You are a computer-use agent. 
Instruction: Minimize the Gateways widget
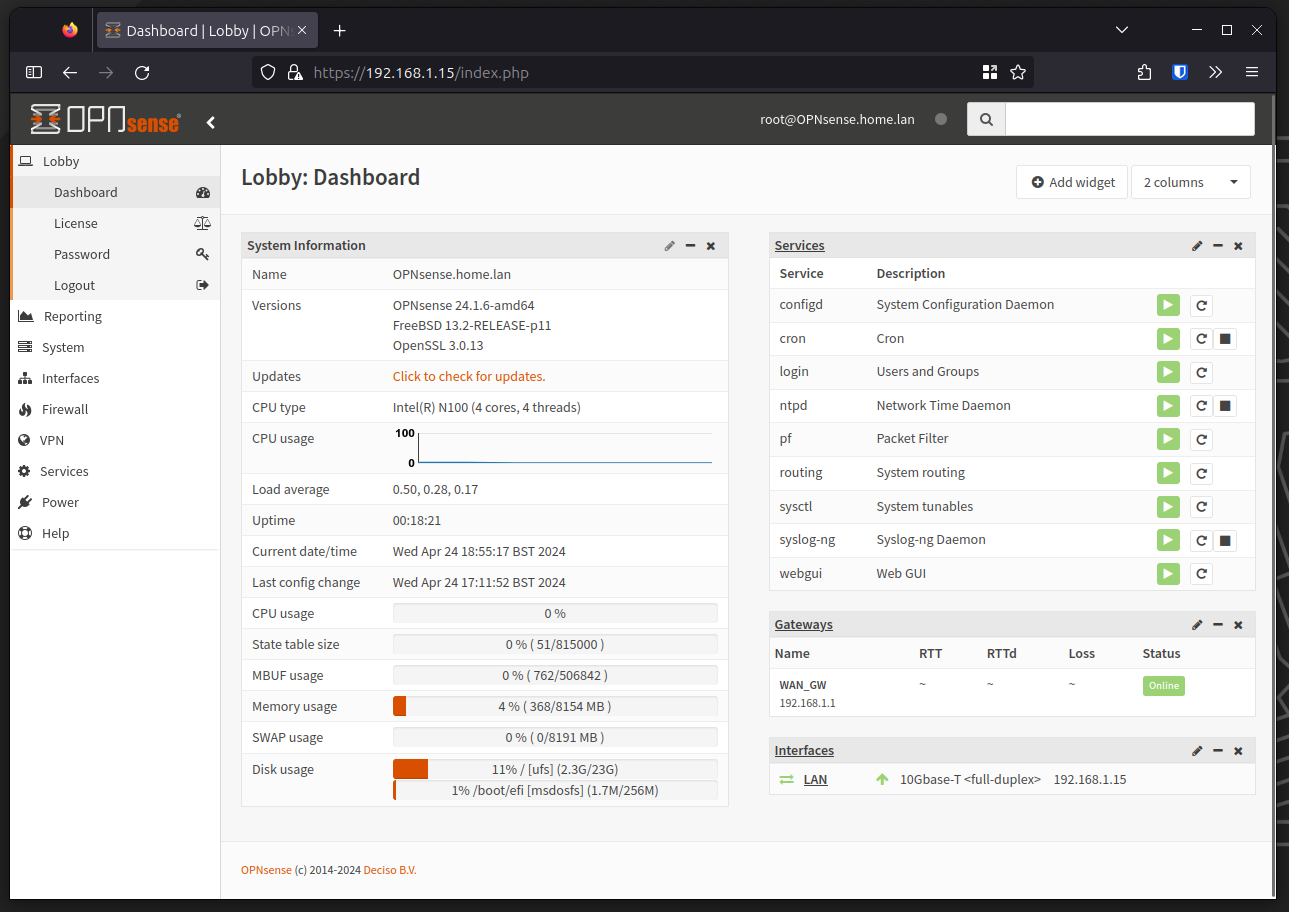coord(1218,625)
